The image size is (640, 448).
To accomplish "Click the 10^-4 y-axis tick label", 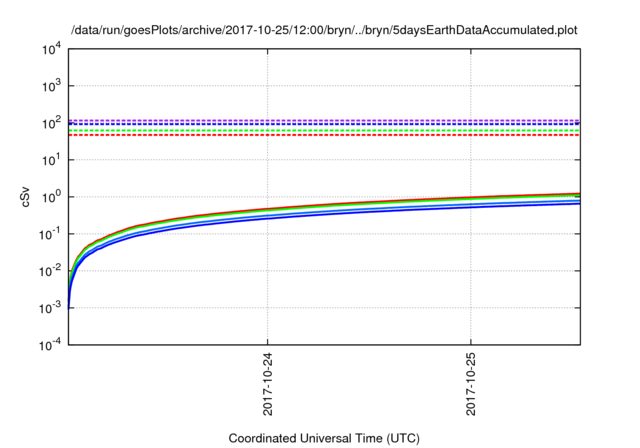I will click(50, 345).
